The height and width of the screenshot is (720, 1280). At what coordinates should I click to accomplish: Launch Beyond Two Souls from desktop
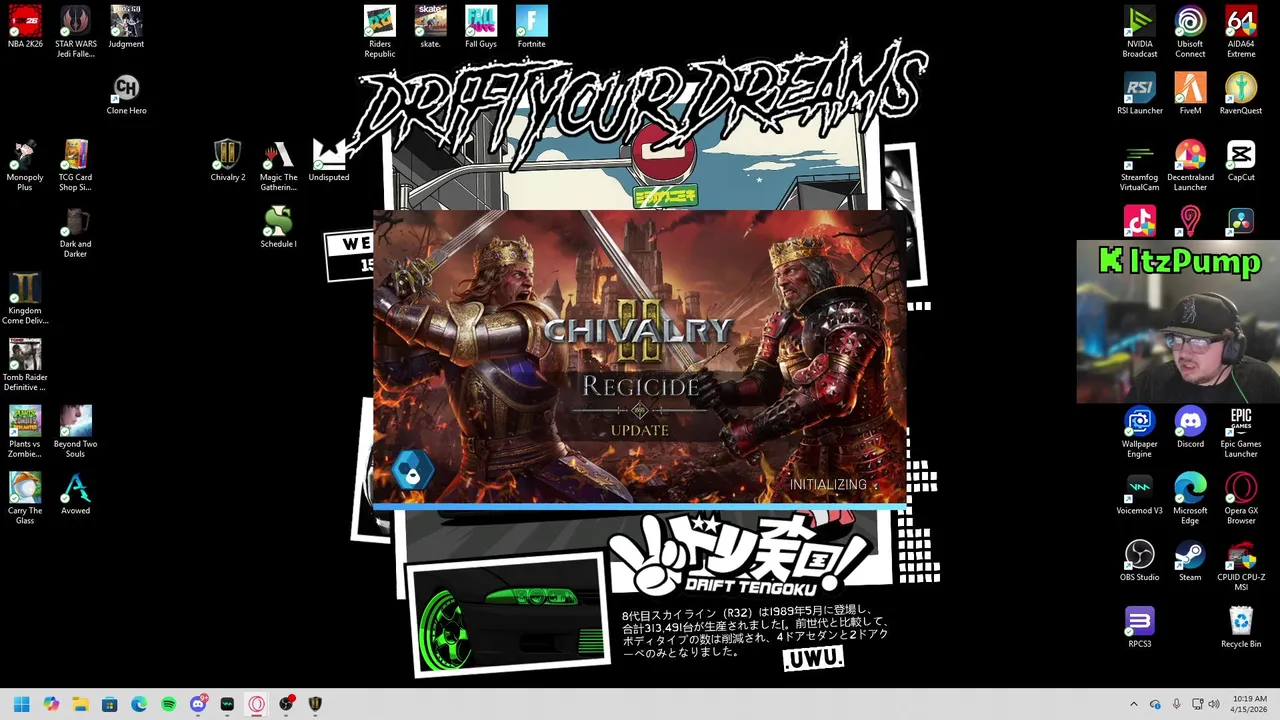(x=75, y=432)
